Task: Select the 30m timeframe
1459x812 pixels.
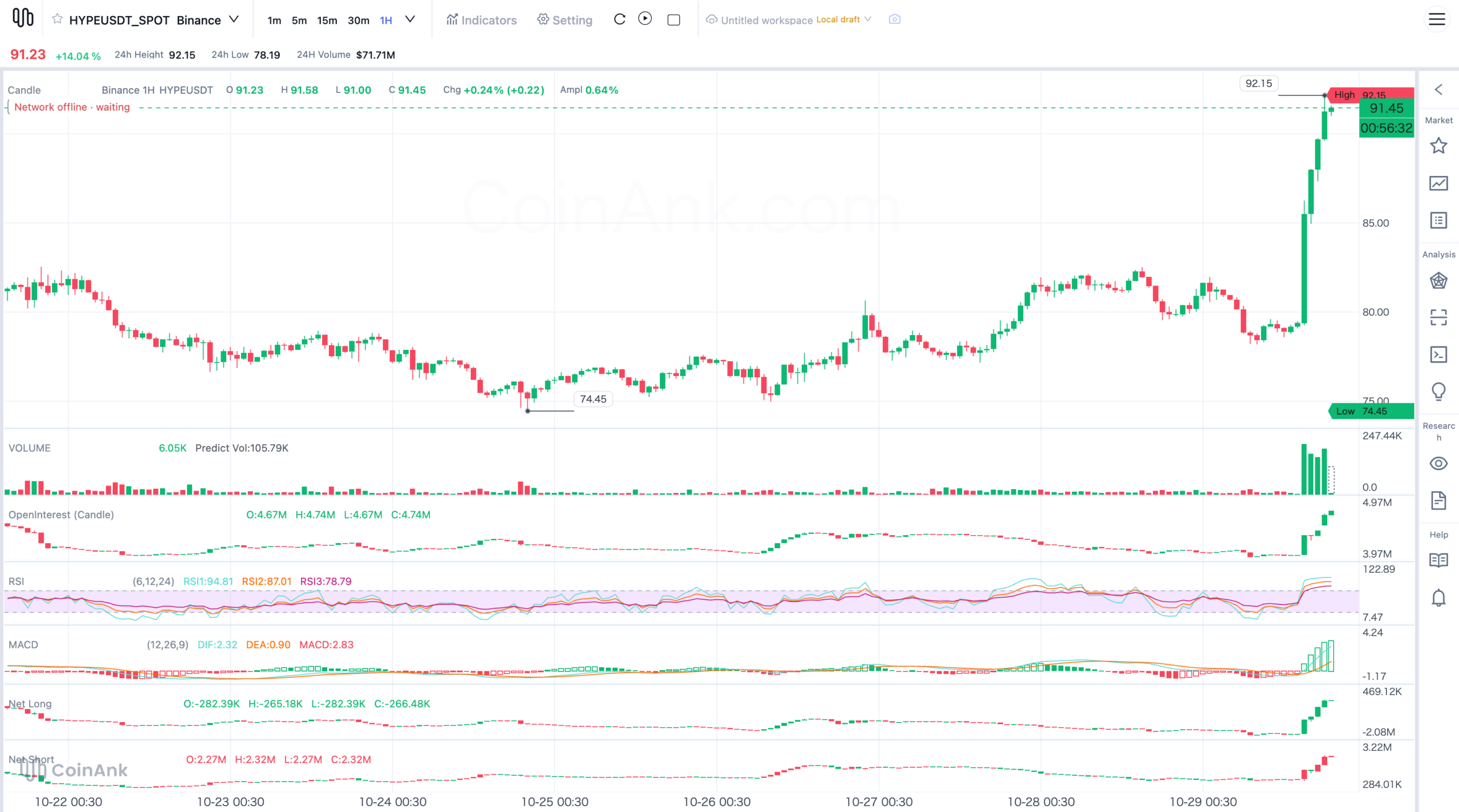Action: pyautogui.click(x=358, y=21)
